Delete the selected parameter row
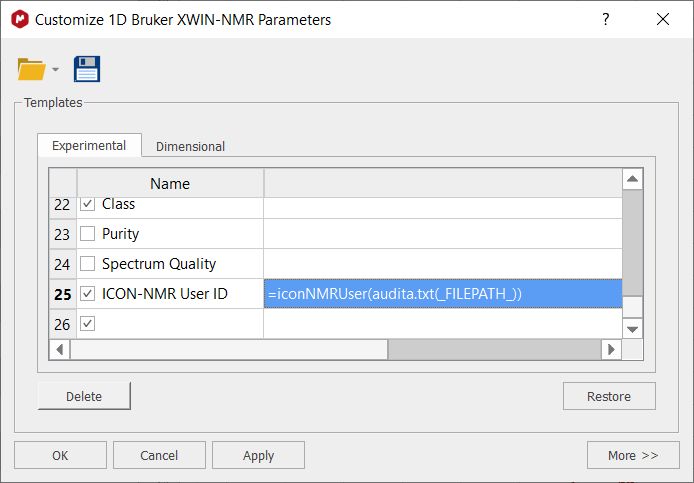The height and width of the screenshot is (483, 694). (84, 396)
